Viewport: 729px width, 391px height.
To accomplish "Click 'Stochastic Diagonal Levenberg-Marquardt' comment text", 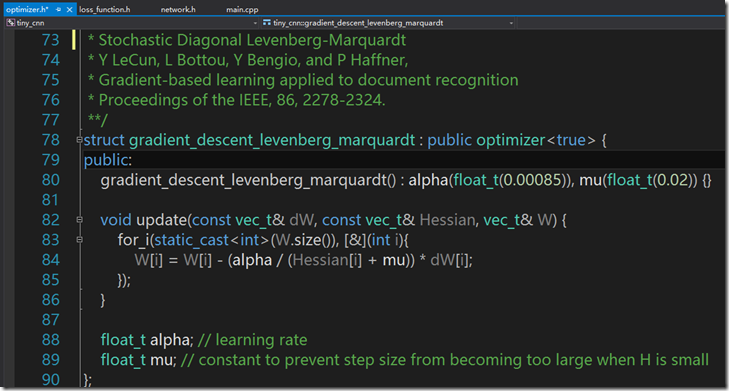I will pyautogui.click(x=252, y=40).
